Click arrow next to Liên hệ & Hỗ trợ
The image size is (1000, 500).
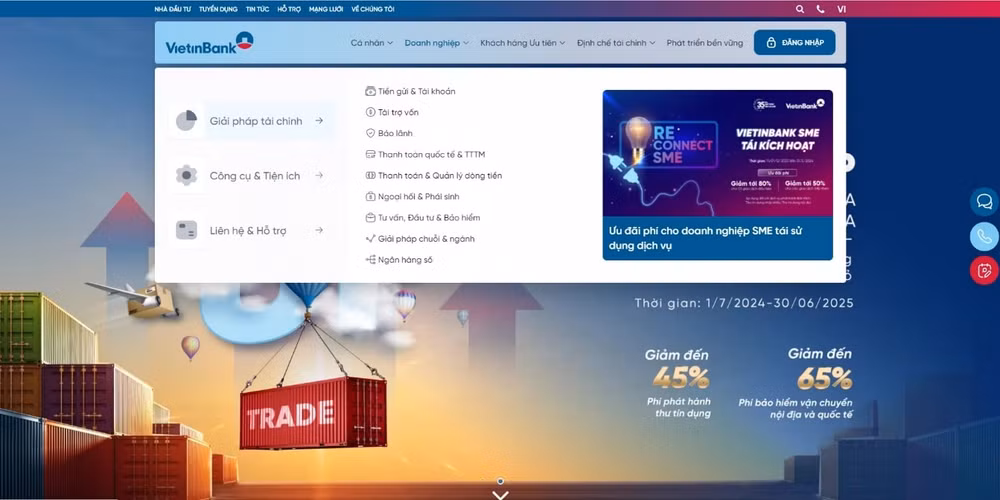pos(319,230)
